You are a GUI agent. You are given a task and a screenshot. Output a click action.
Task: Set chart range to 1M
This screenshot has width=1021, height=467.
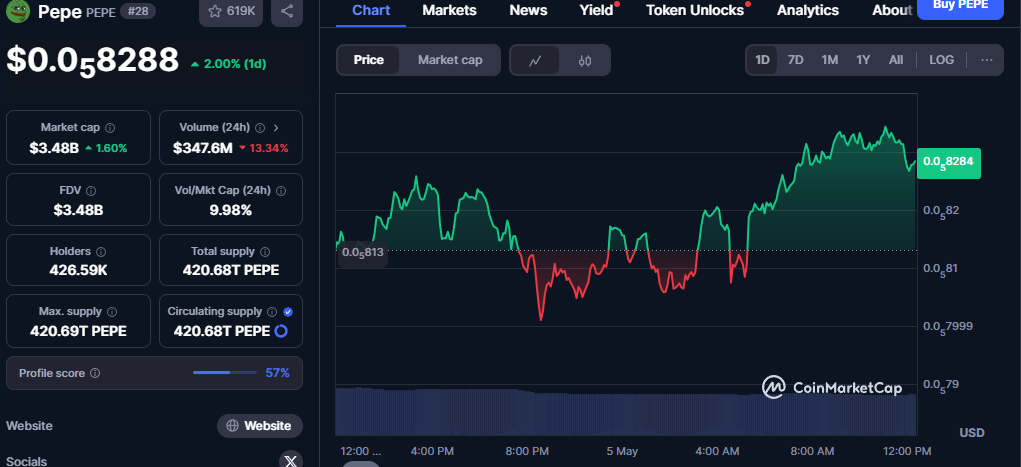coord(830,60)
